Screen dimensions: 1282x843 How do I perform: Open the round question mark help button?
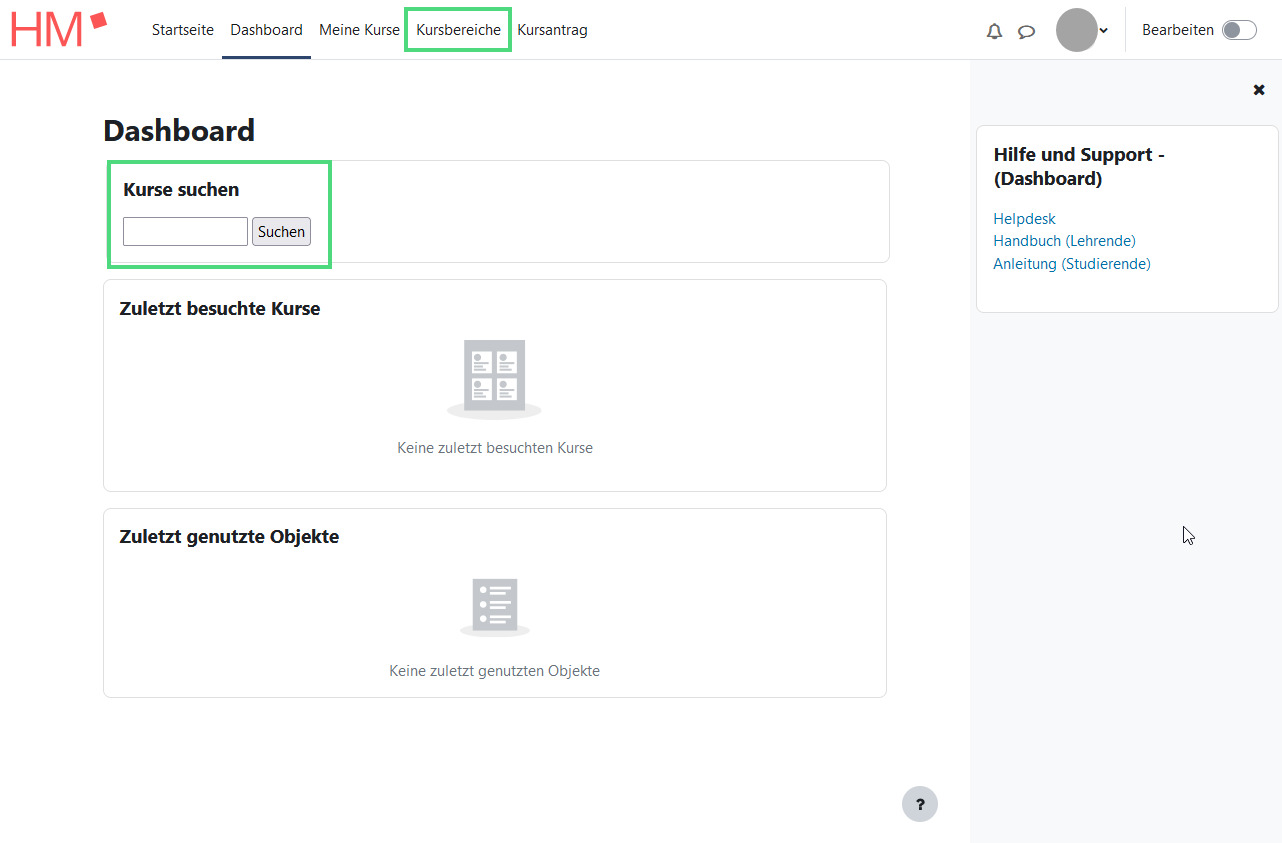pyautogui.click(x=919, y=804)
